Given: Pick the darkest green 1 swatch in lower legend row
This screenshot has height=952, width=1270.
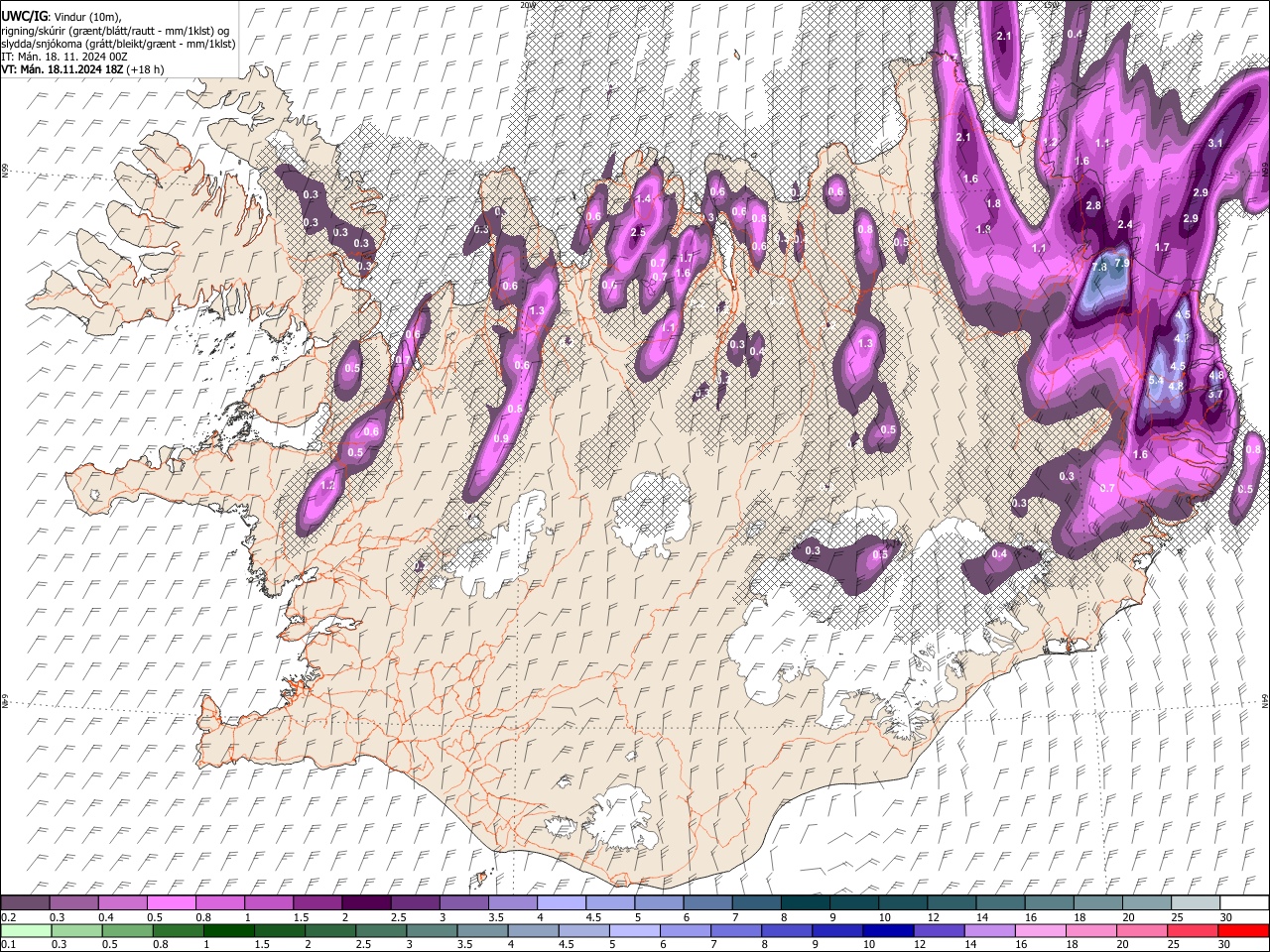Looking at the screenshot, I should [228, 931].
